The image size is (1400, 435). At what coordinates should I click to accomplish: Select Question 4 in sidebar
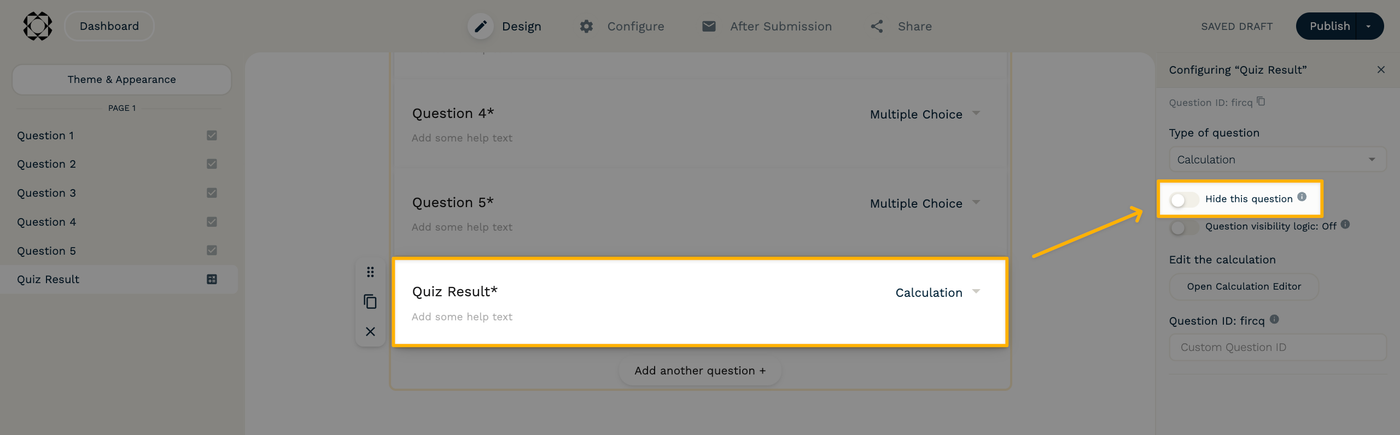(119, 222)
